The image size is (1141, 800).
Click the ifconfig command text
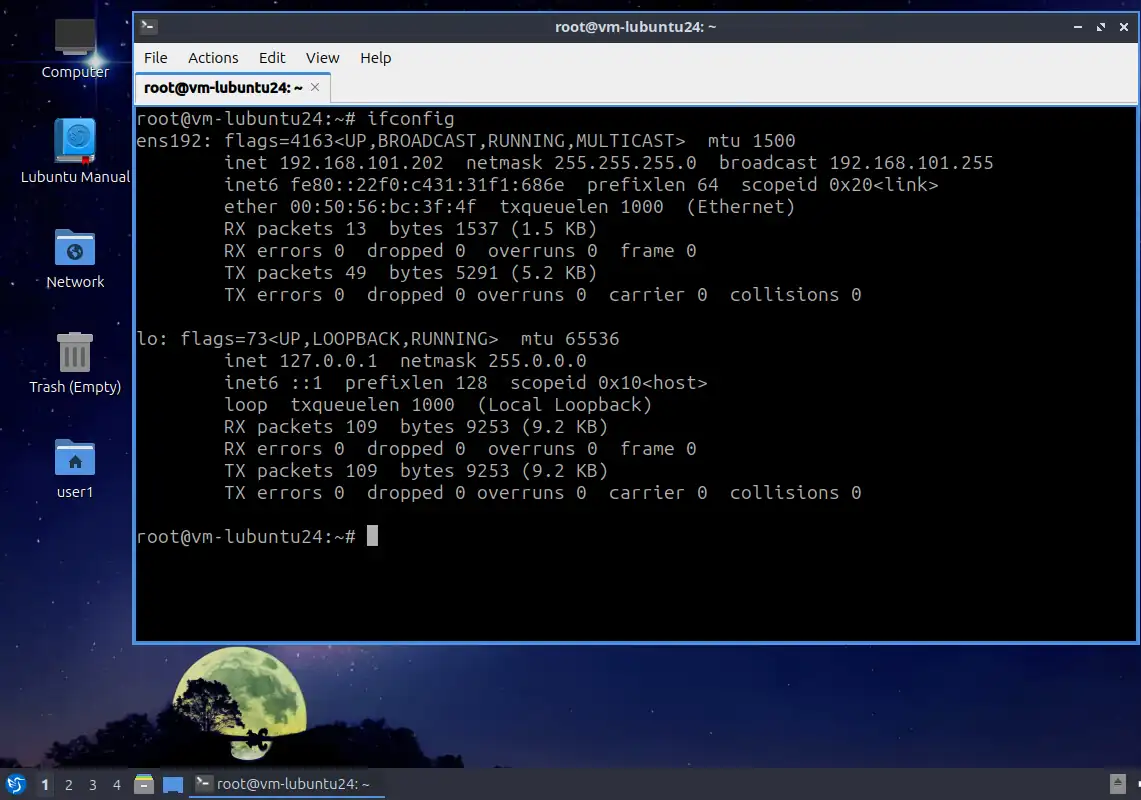pos(410,119)
